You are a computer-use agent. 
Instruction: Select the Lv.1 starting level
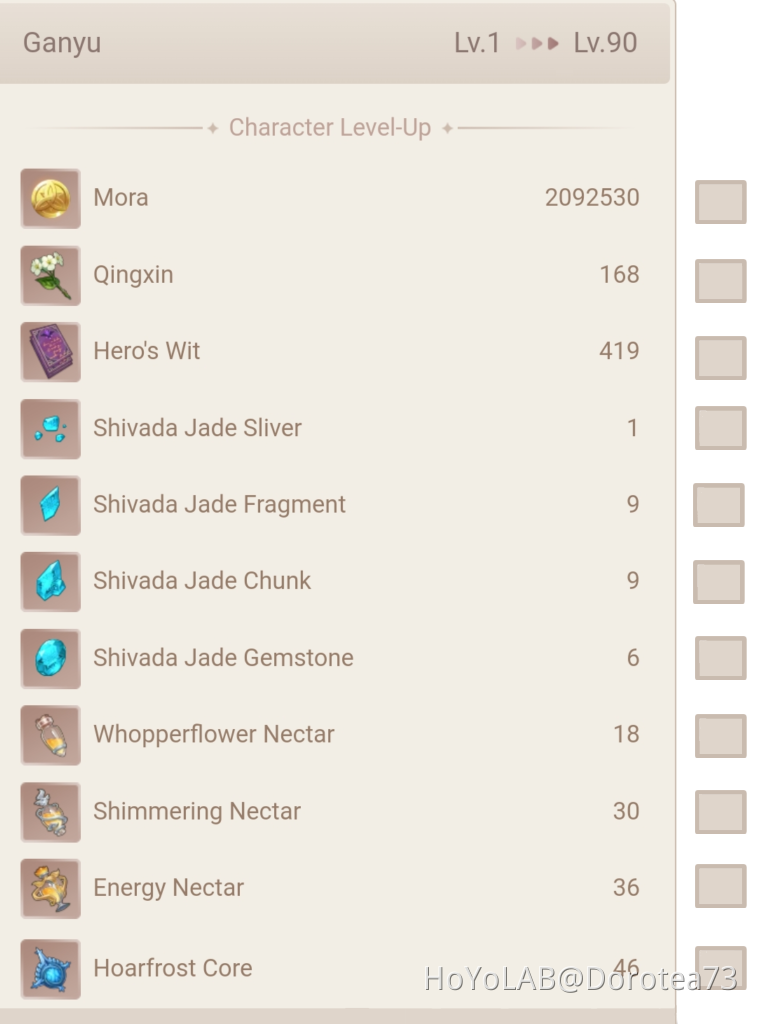(477, 43)
